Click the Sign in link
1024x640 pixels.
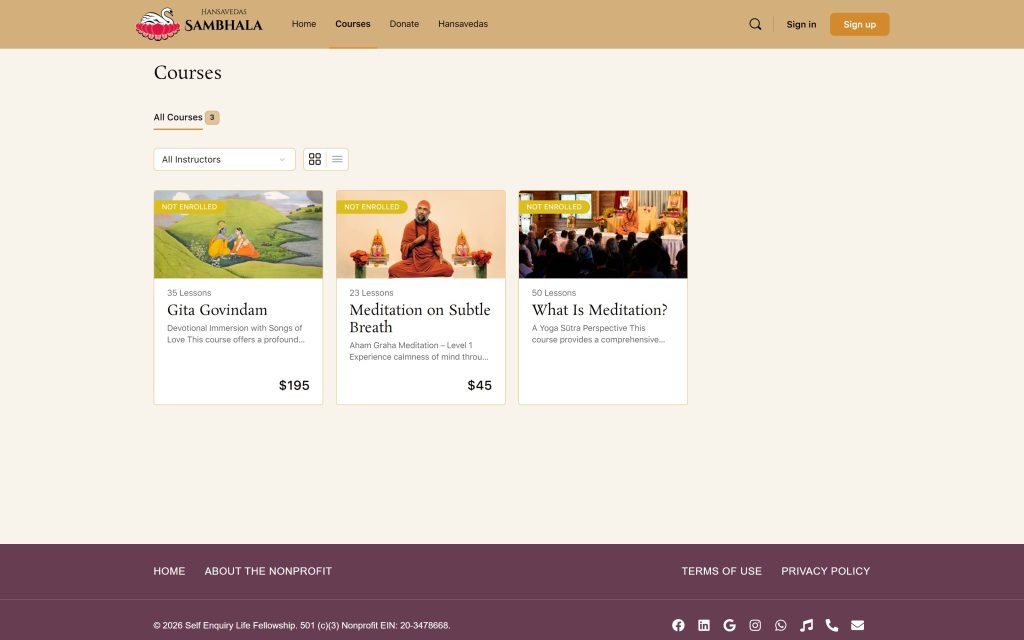[x=801, y=24]
